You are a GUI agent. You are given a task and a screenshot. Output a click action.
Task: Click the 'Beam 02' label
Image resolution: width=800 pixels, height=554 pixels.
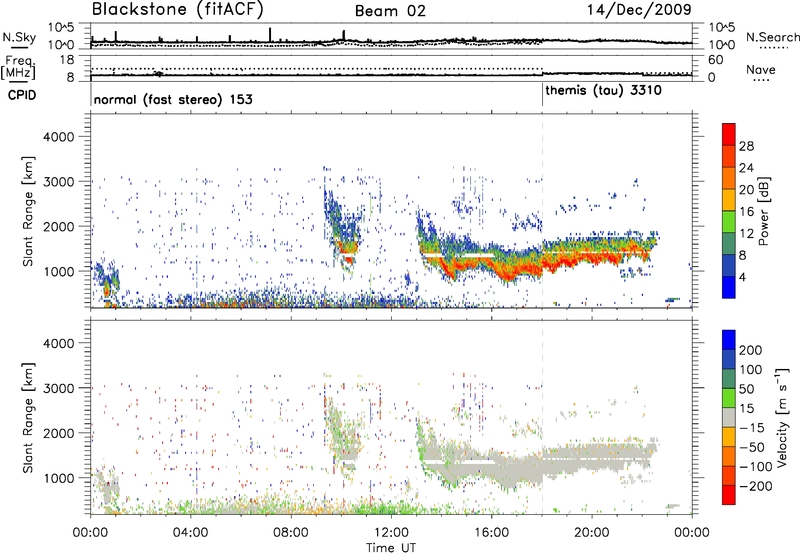[x=390, y=11]
